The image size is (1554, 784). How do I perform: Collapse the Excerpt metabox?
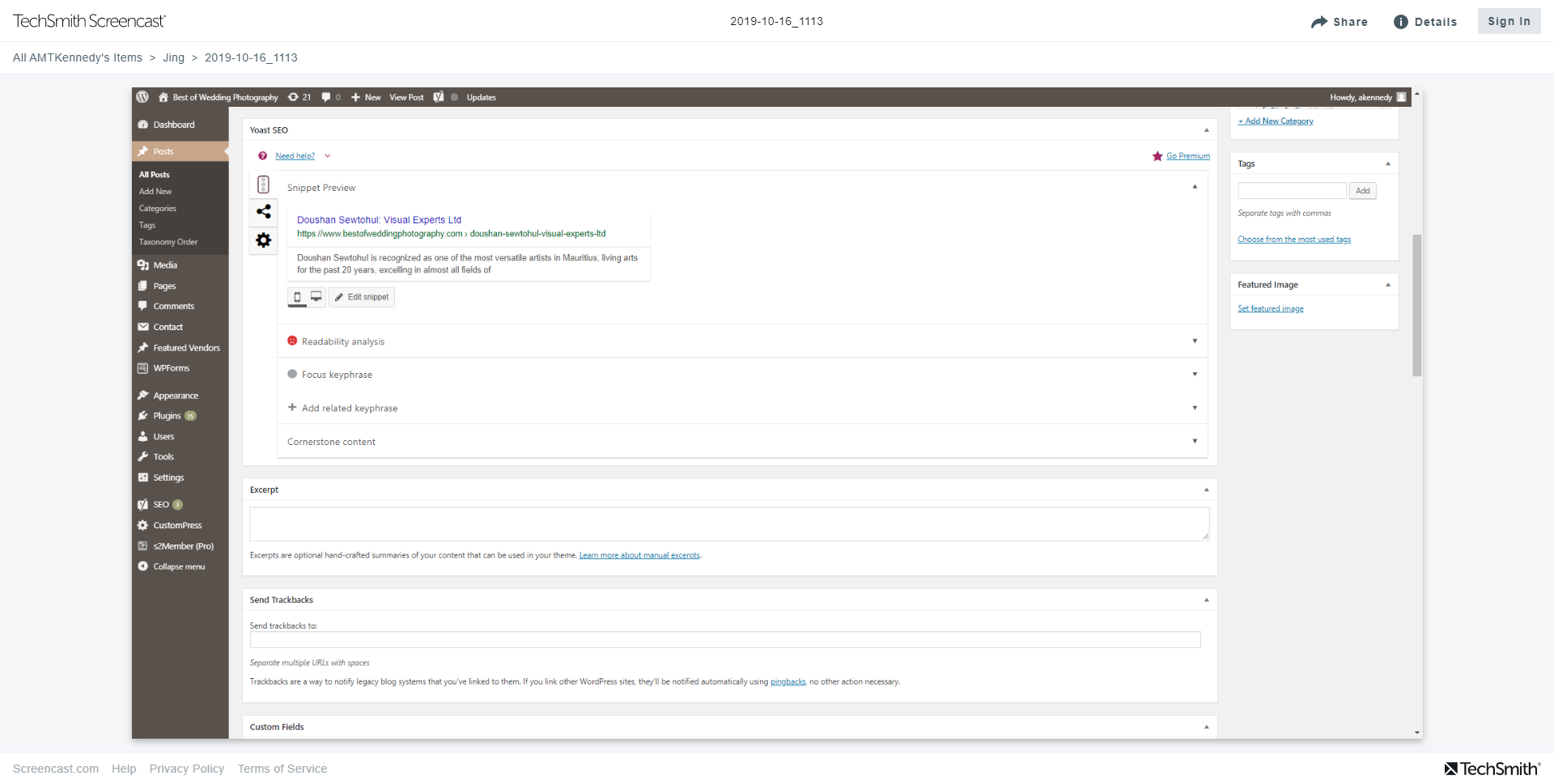1206,489
